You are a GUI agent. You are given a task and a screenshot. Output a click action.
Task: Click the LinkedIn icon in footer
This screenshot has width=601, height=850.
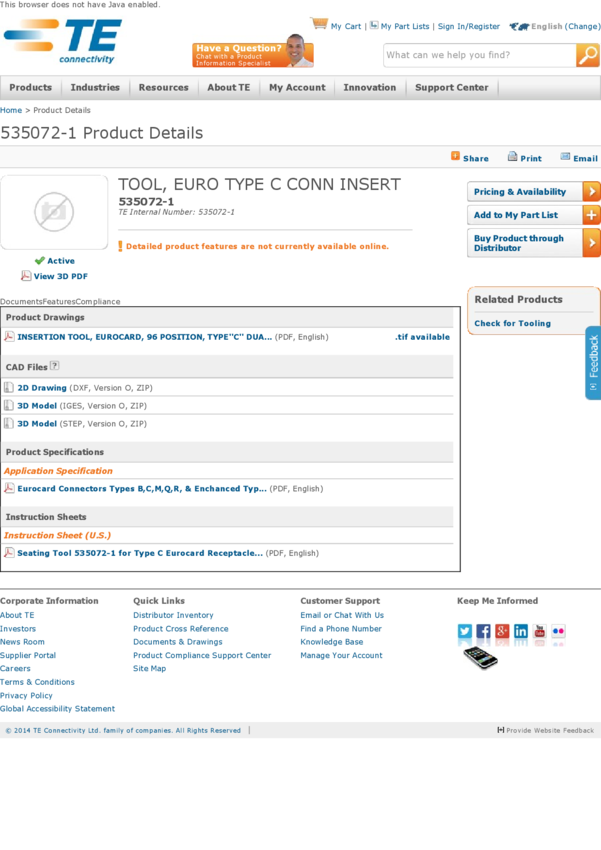click(521, 631)
